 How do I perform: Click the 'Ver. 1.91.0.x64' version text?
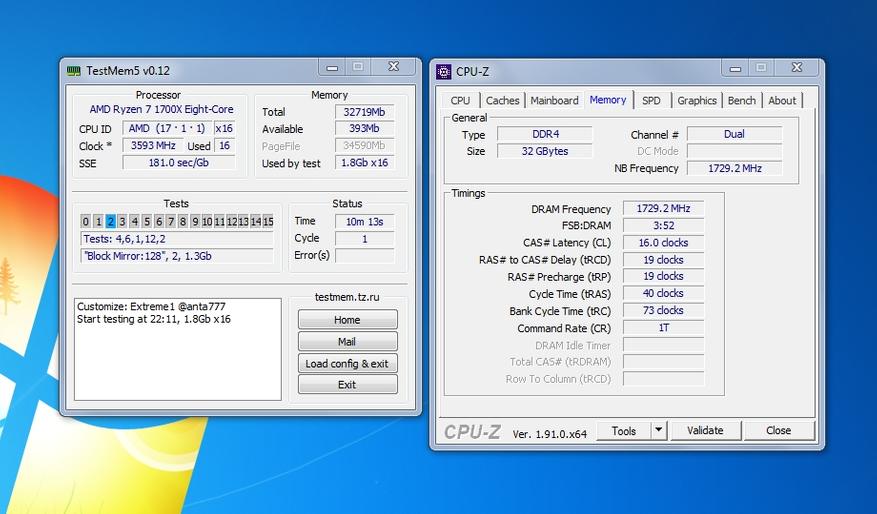[x=550, y=433]
